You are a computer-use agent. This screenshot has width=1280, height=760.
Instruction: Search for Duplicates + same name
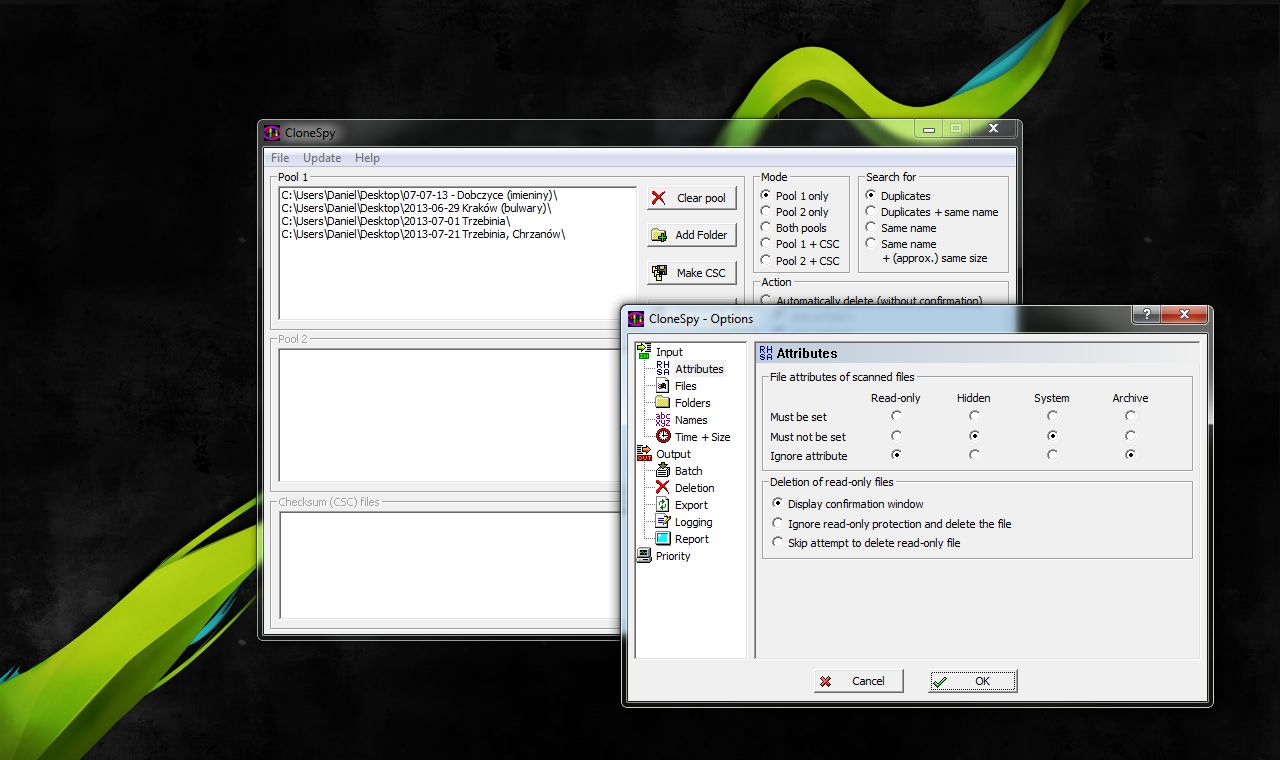[x=932, y=212]
